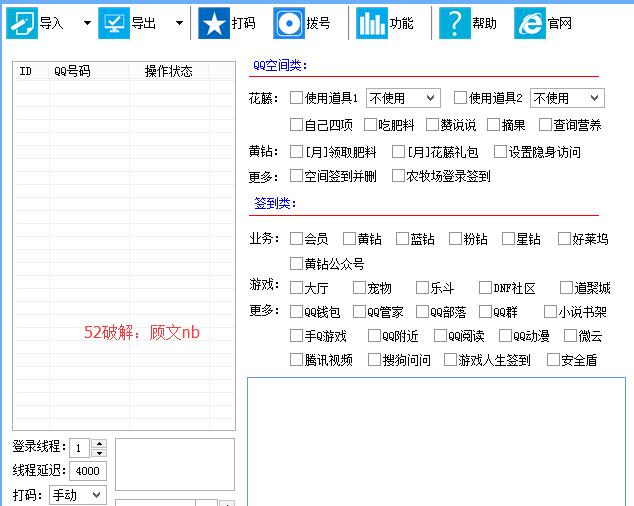
Task: Click the QQ号码 column header
Action: (x=89, y=71)
